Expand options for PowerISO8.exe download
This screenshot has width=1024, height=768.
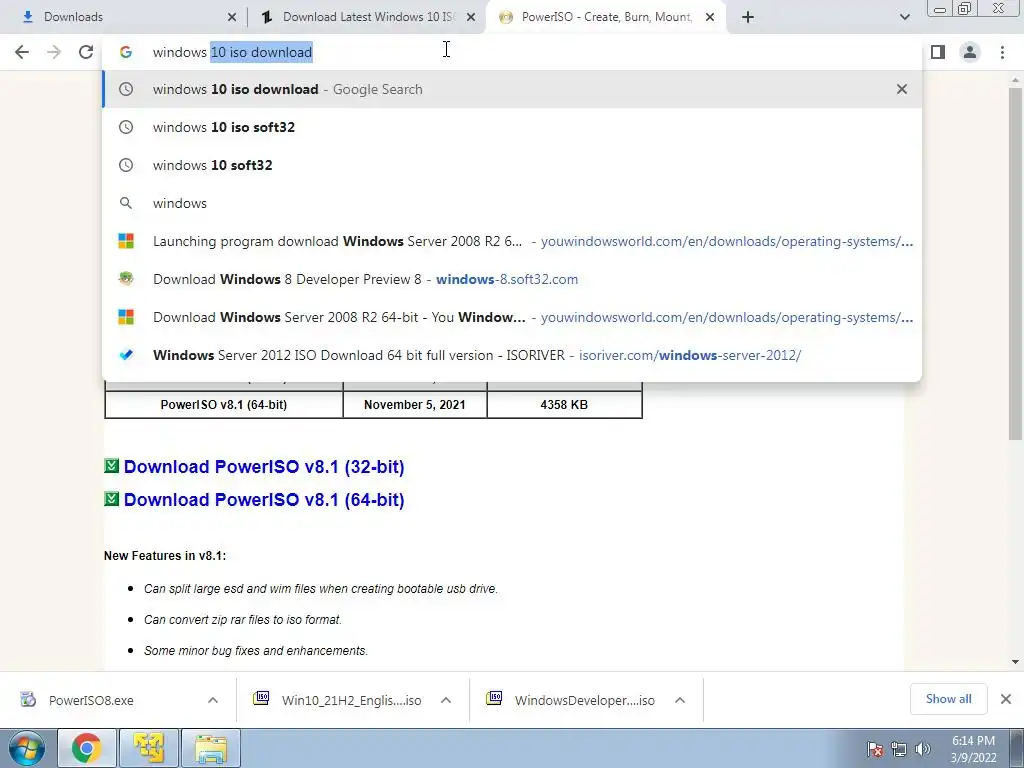[213, 700]
